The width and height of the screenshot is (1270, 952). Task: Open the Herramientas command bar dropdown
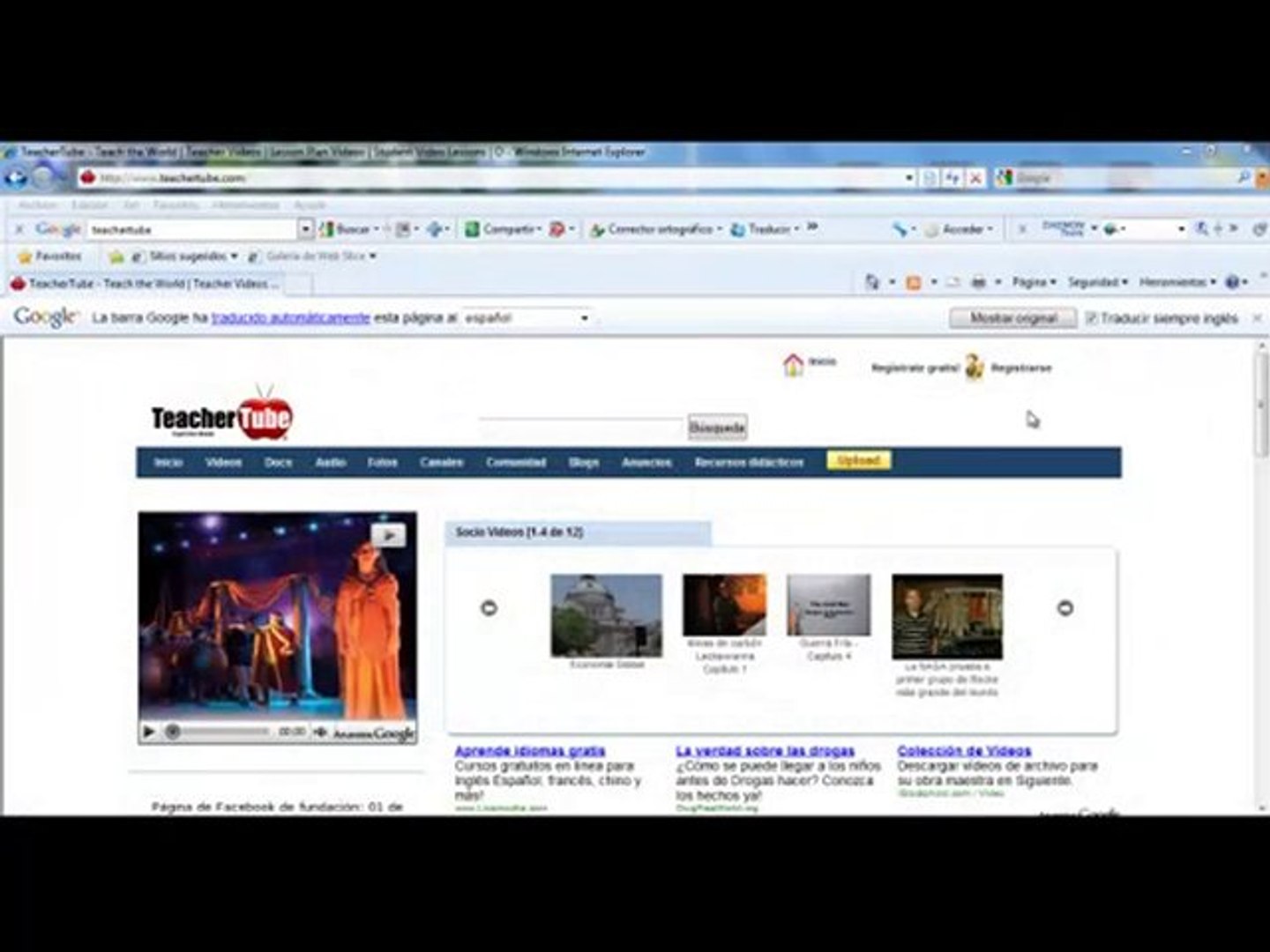tap(1177, 282)
